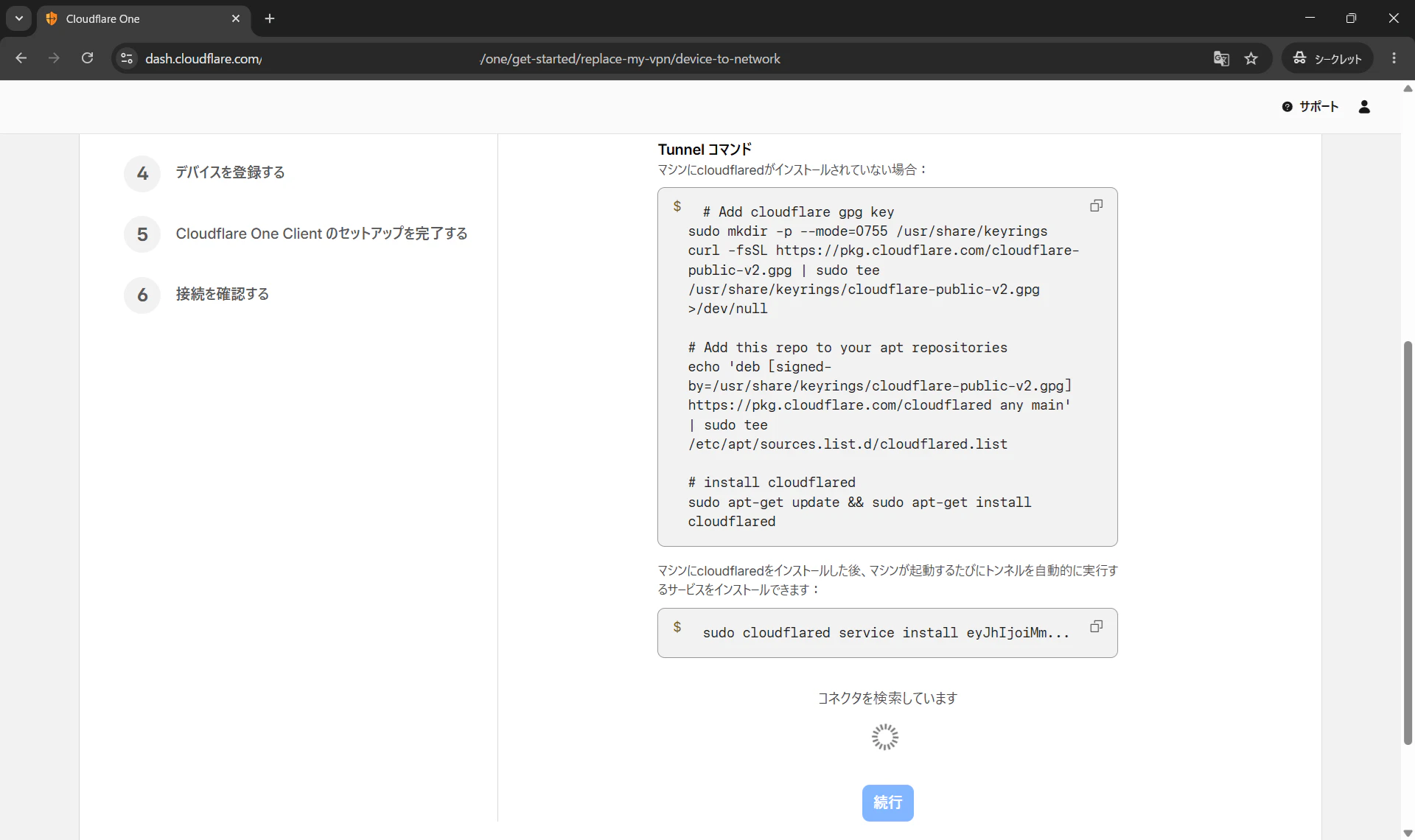Click the '# Add this repo to your apt repositories' line
Screen dimensions: 1415x840
[x=848, y=348]
